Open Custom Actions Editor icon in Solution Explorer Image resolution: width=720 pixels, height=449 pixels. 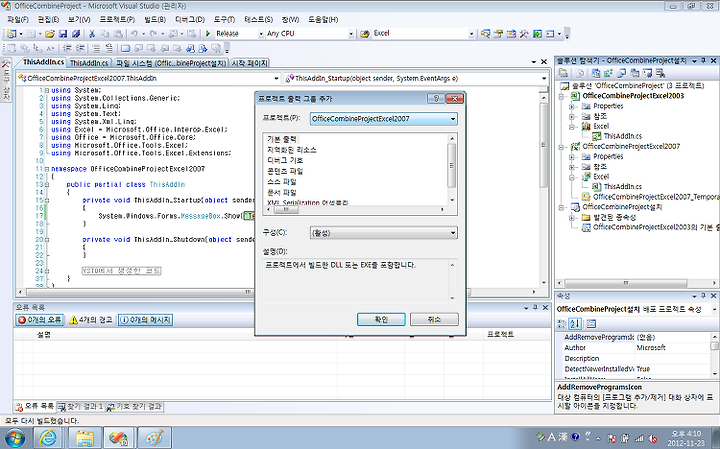[x=647, y=73]
